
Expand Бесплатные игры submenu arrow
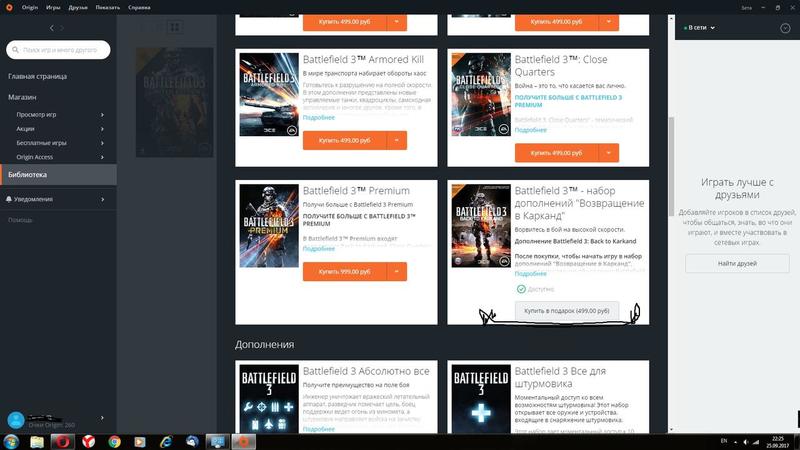103,143
